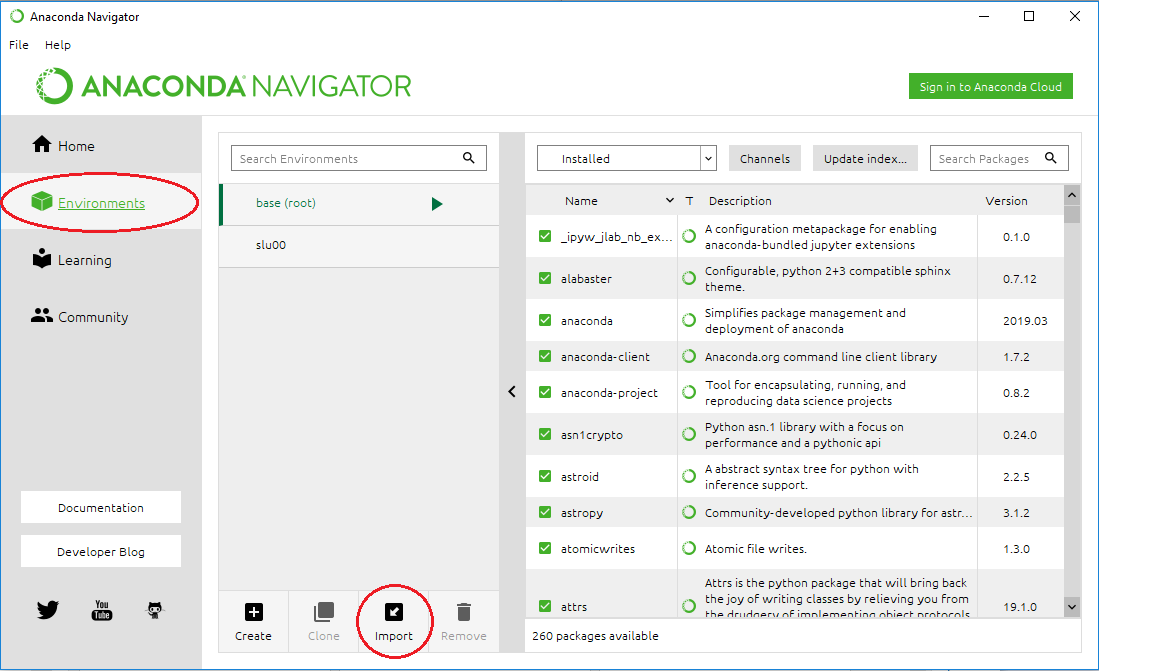Image resolution: width=1152 pixels, height=671 pixels.
Task: Click the '260 packages available' status text
Action: (595, 636)
